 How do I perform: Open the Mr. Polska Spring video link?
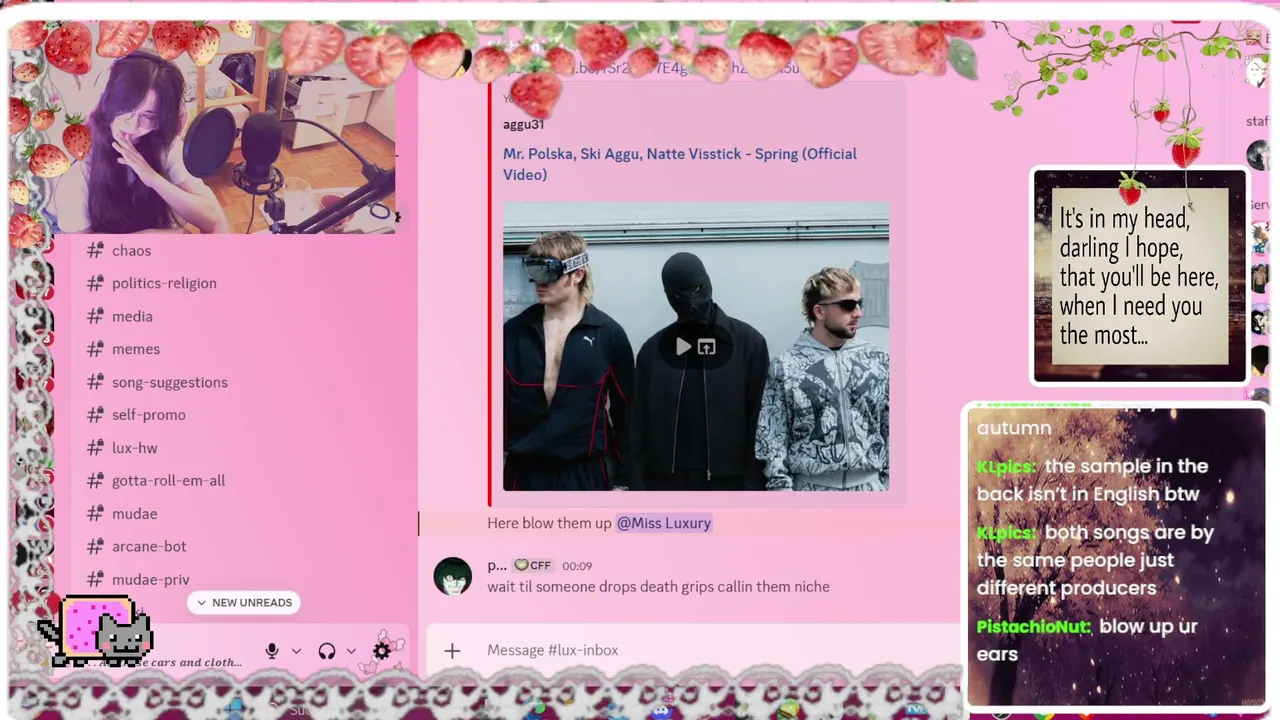(x=680, y=164)
